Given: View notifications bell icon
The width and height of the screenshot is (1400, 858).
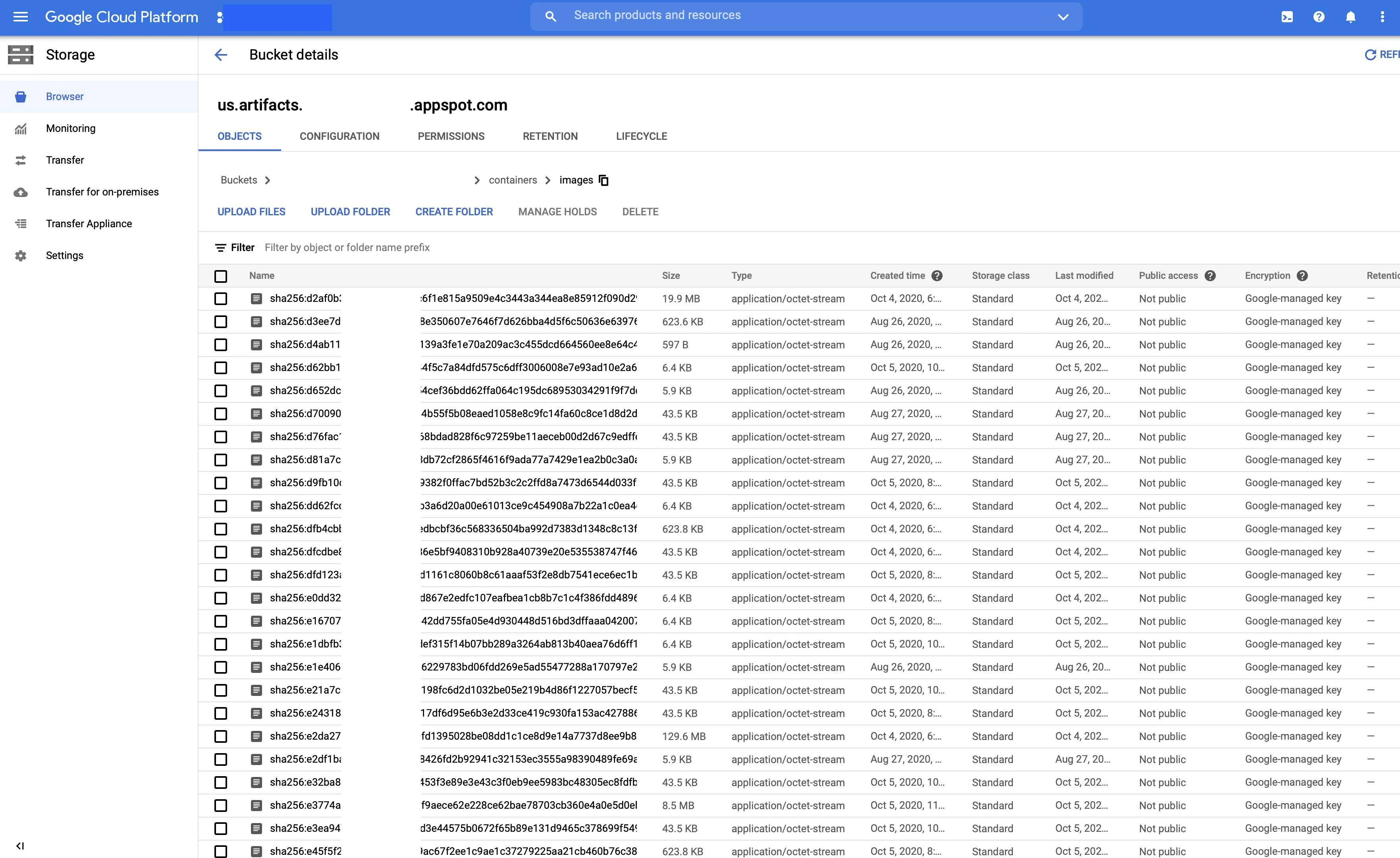Looking at the screenshot, I should point(1351,17).
